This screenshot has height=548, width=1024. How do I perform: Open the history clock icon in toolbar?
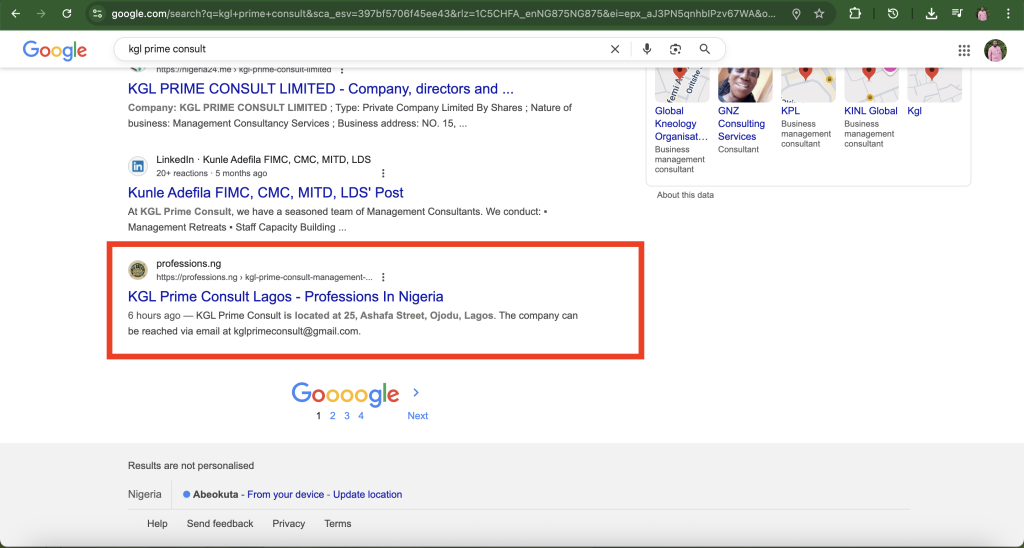893,13
